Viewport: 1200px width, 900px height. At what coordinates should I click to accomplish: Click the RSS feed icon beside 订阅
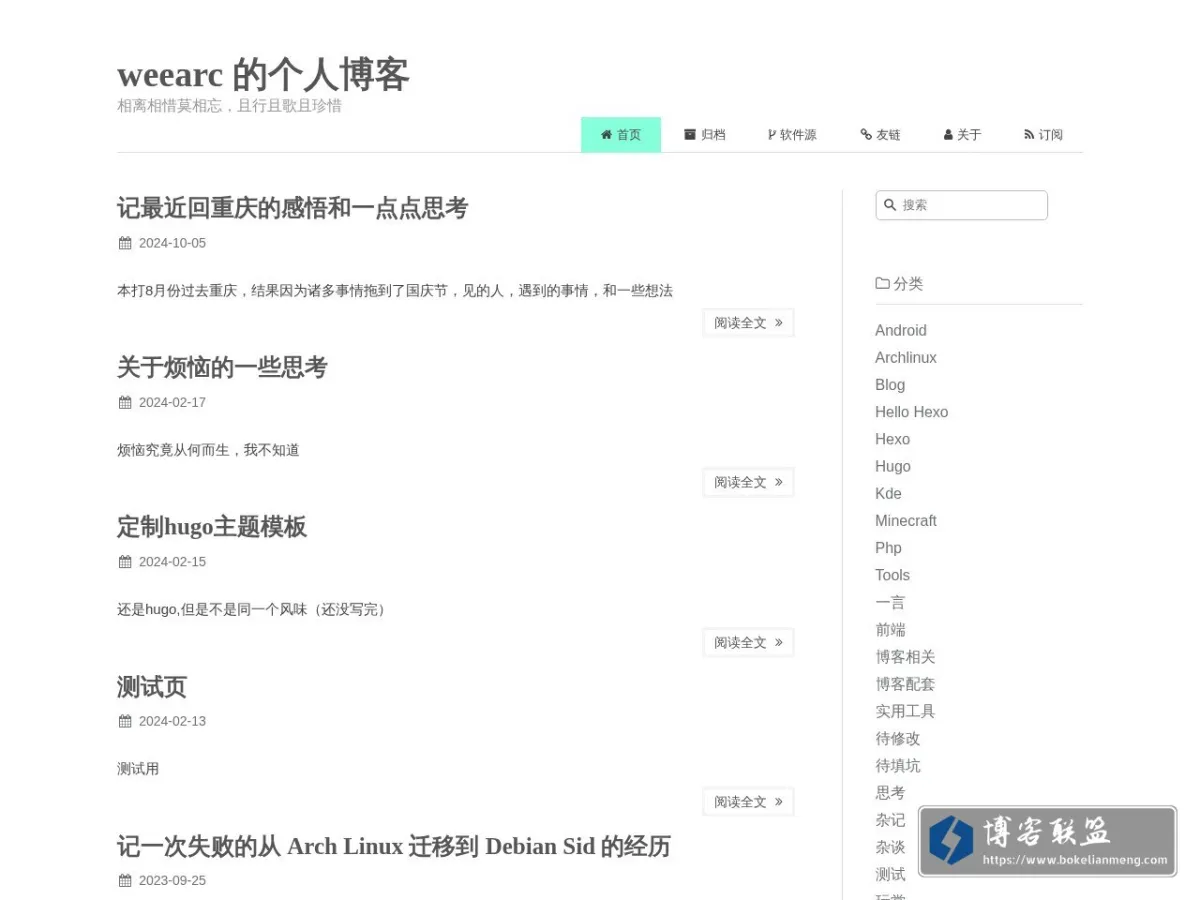point(1029,135)
